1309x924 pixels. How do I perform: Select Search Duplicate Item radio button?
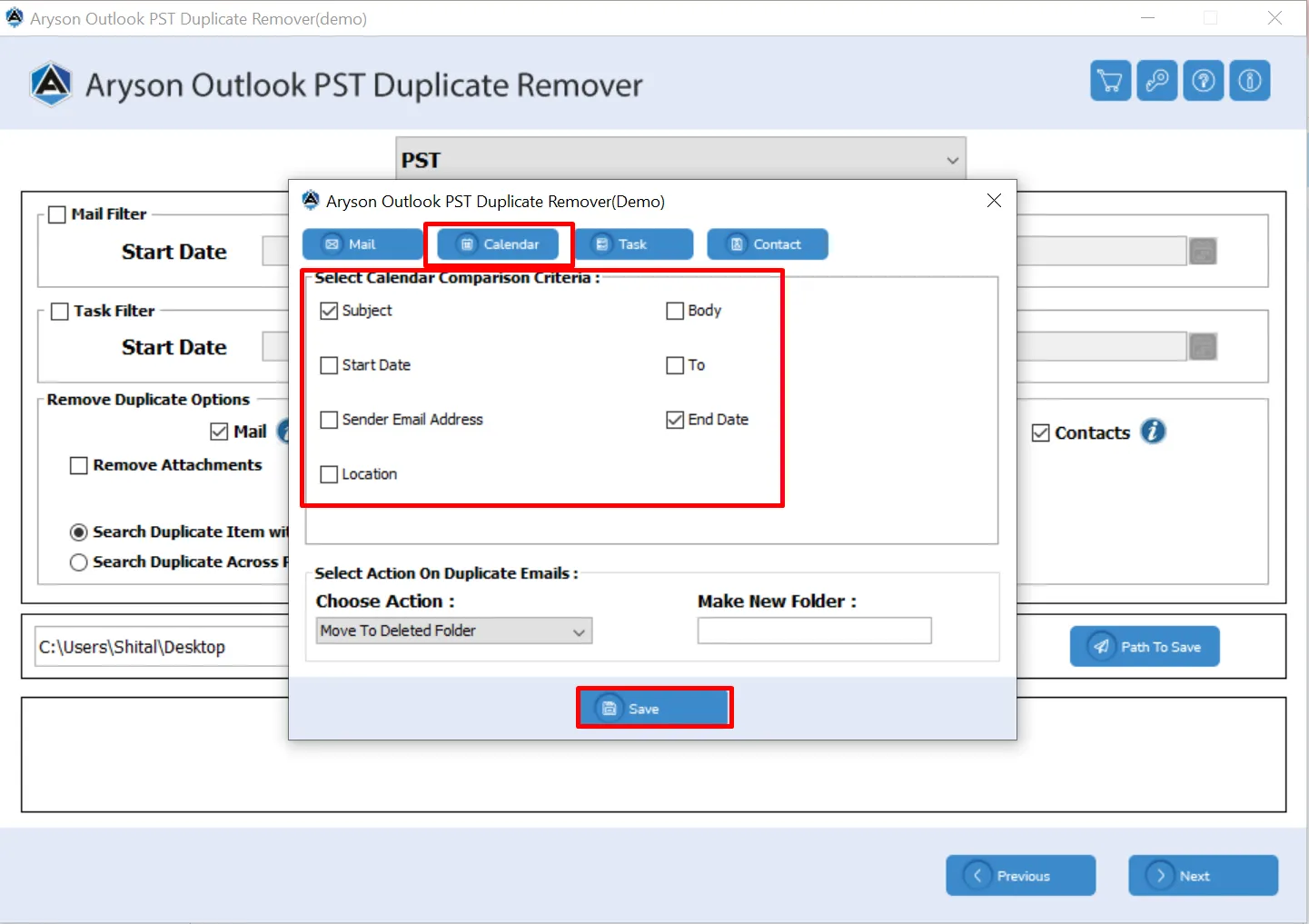pyautogui.click(x=78, y=532)
